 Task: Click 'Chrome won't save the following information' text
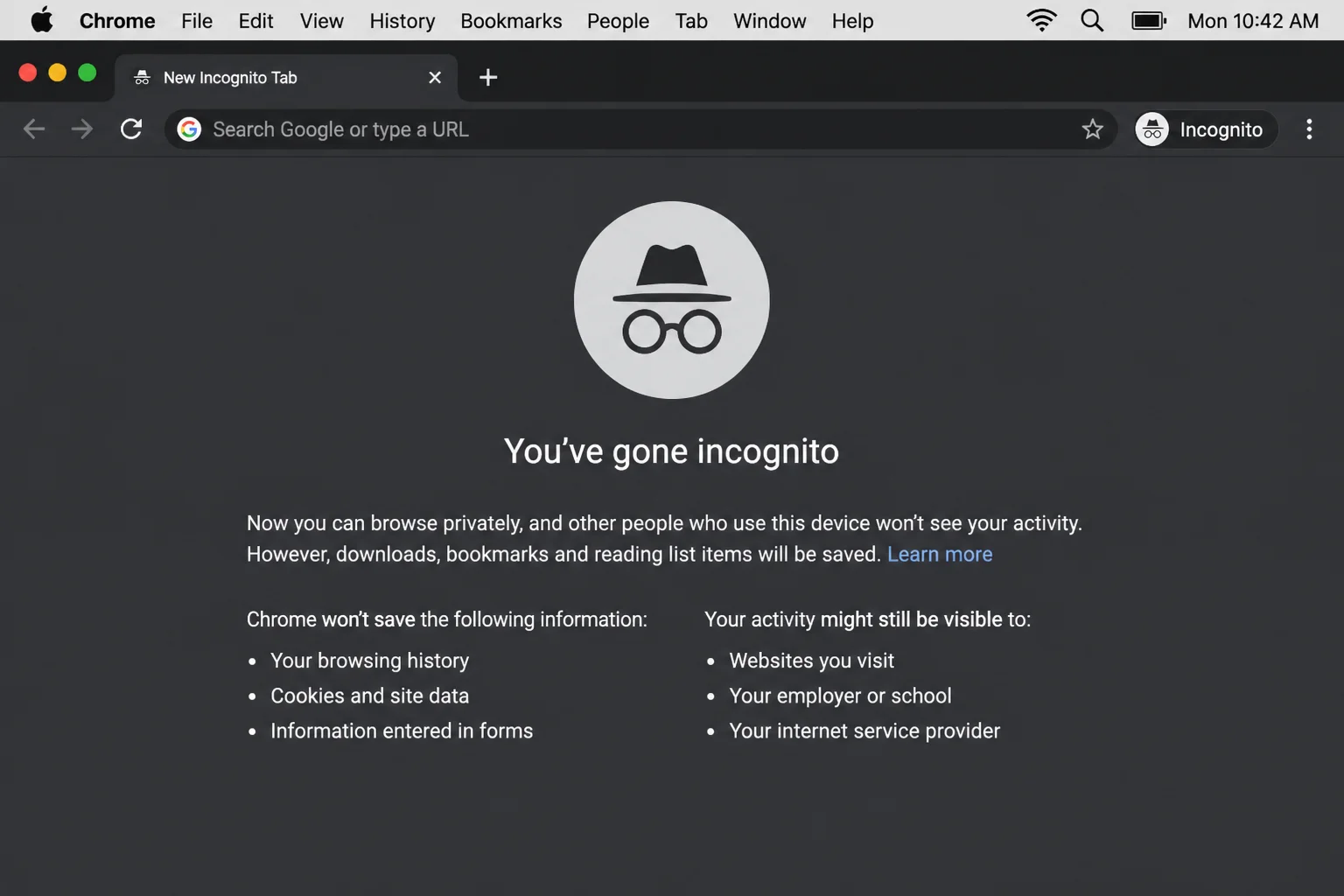(447, 619)
